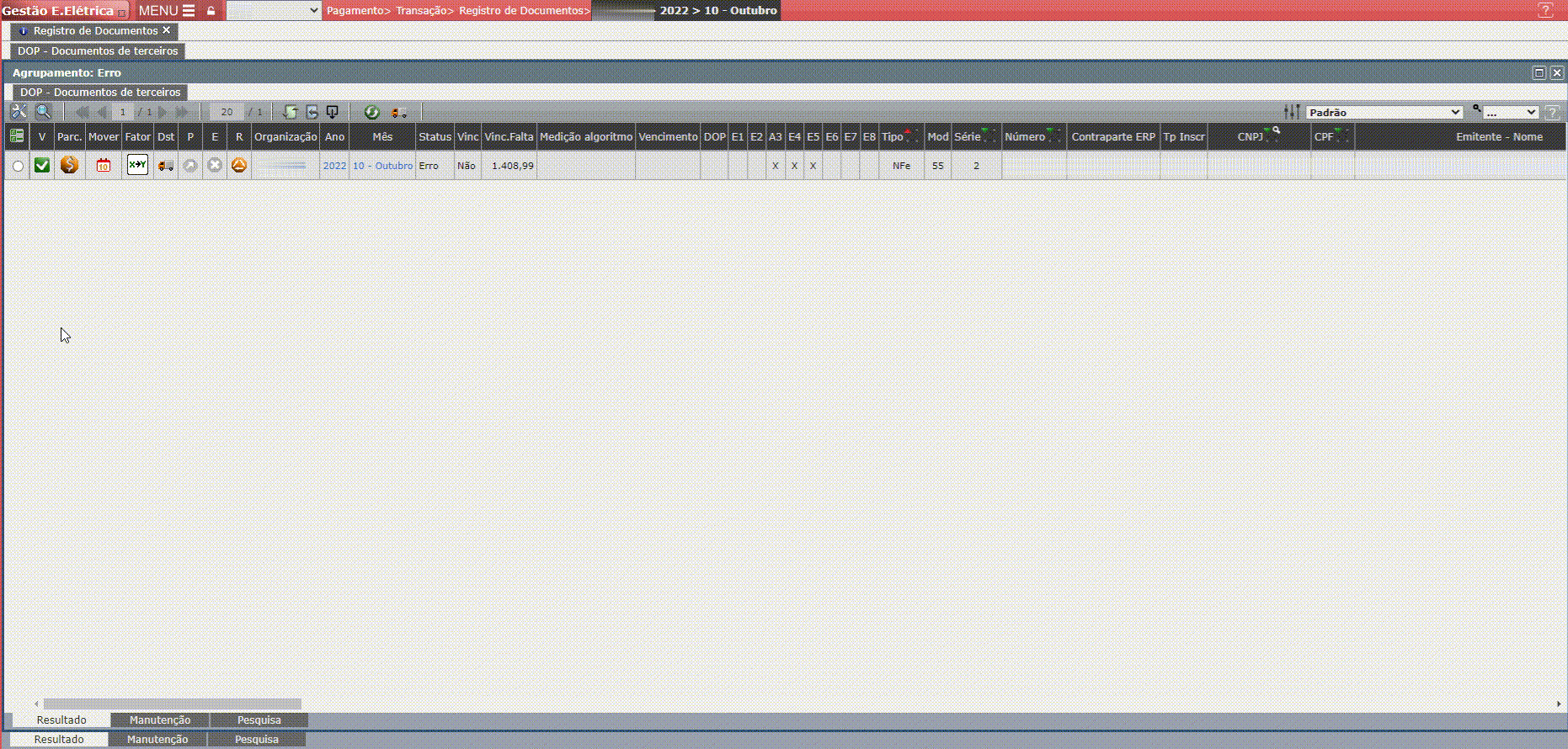Click the column settings sliders icon
This screenshot has height=749, width=1568.
coord(1291,112)
